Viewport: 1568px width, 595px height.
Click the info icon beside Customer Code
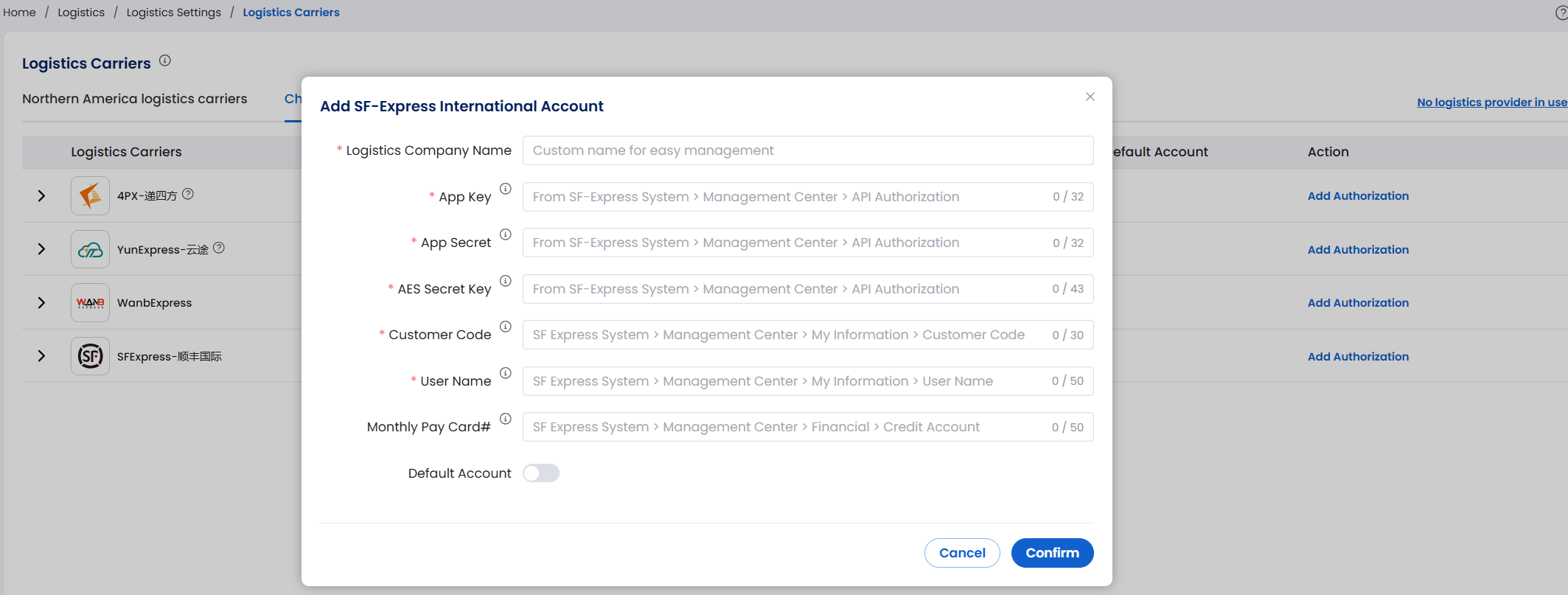[505, 327]
